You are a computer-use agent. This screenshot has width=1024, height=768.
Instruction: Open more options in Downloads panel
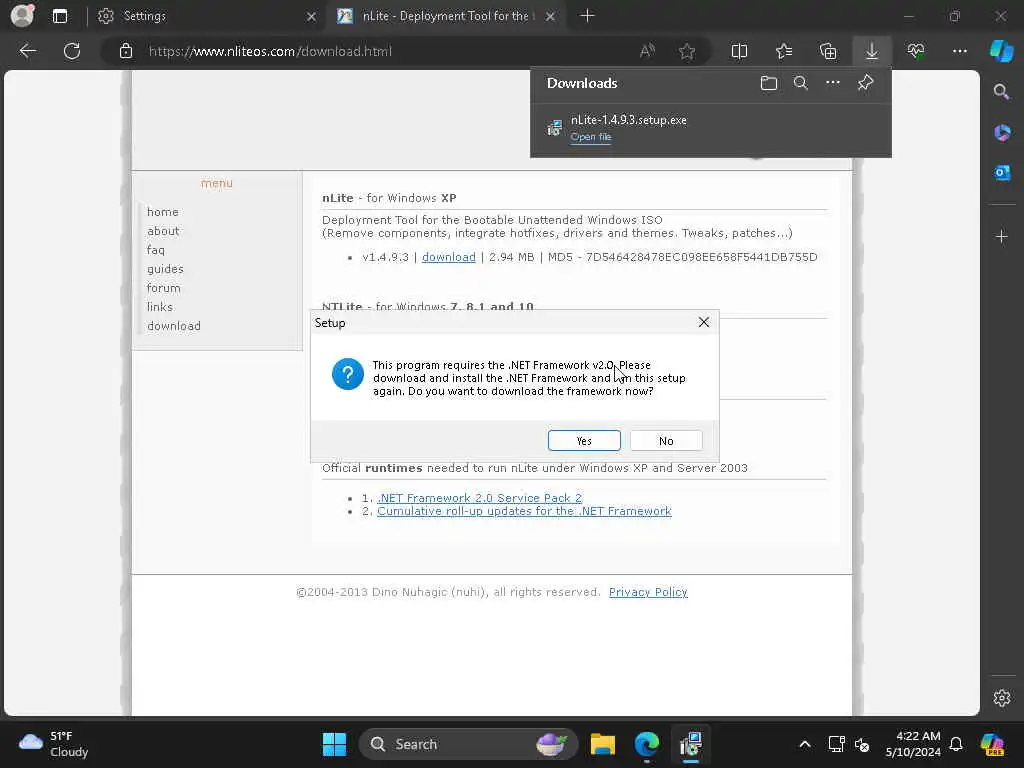833,83
